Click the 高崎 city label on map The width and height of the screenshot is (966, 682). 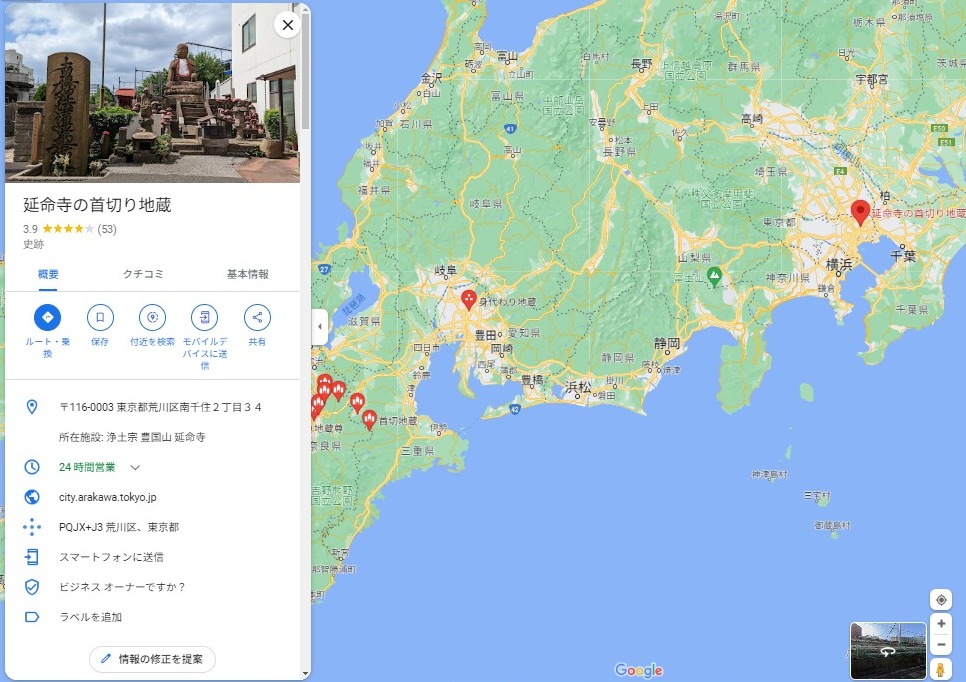752,119
